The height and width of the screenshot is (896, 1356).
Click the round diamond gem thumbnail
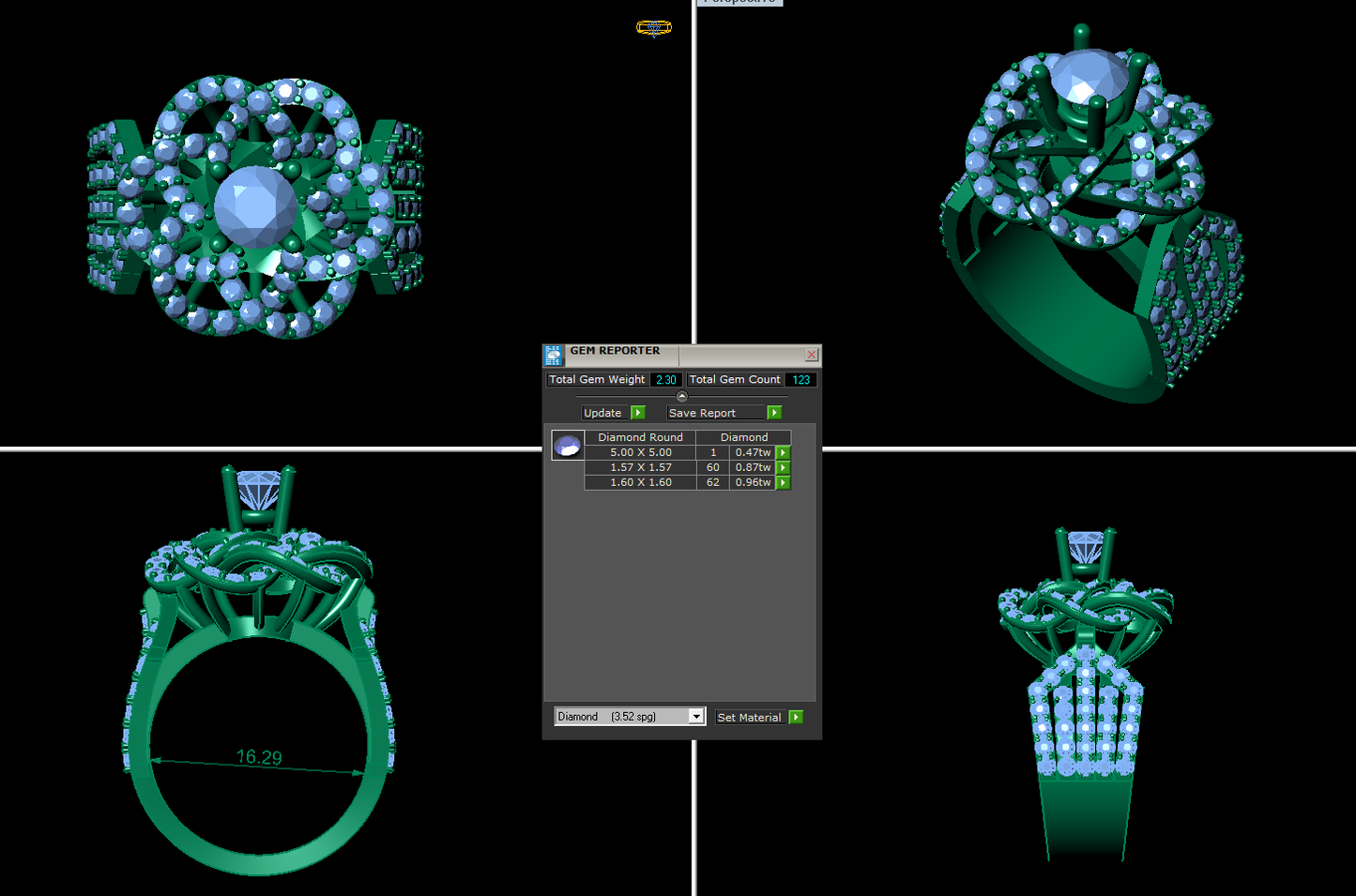click(x=568, y=445)
